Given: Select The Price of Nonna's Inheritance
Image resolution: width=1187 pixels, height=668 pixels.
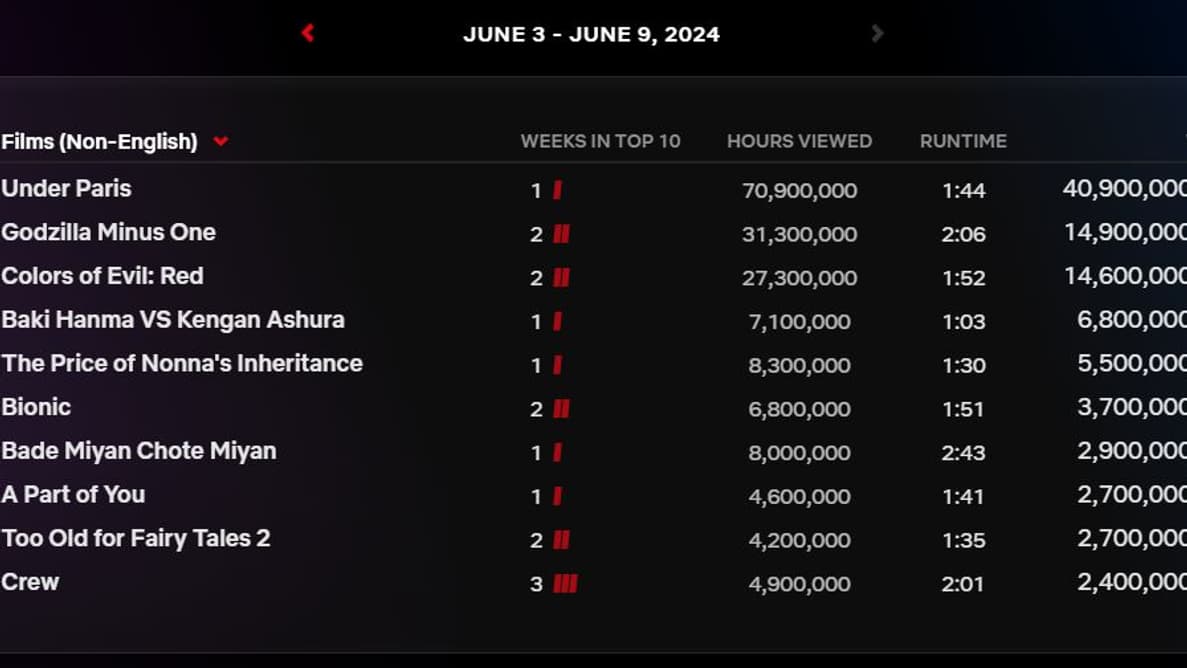Looking at the screenshot, I should coord(182,364).
